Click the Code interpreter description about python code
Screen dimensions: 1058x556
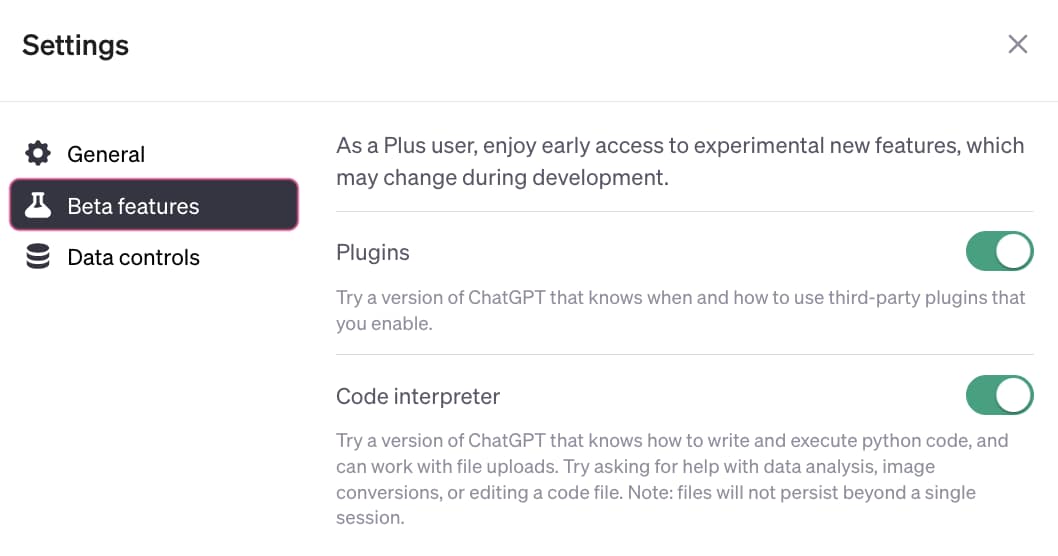[672, 440]
